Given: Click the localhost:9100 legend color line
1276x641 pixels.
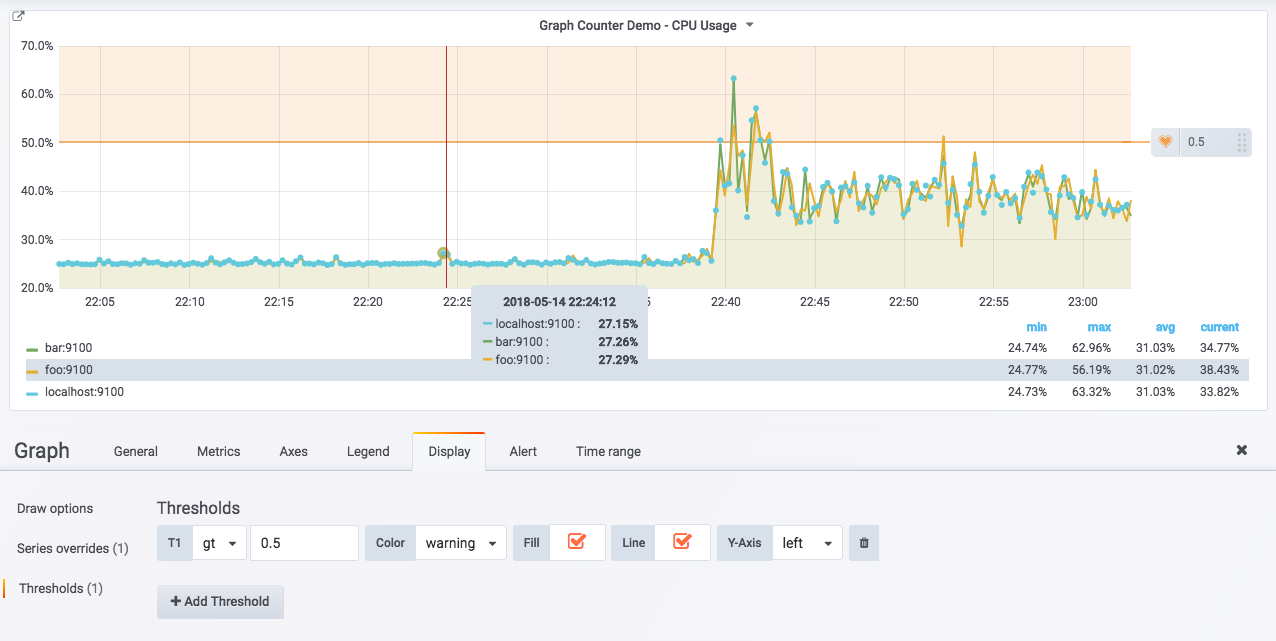Looking at the screenshot, I should (32, 393).
